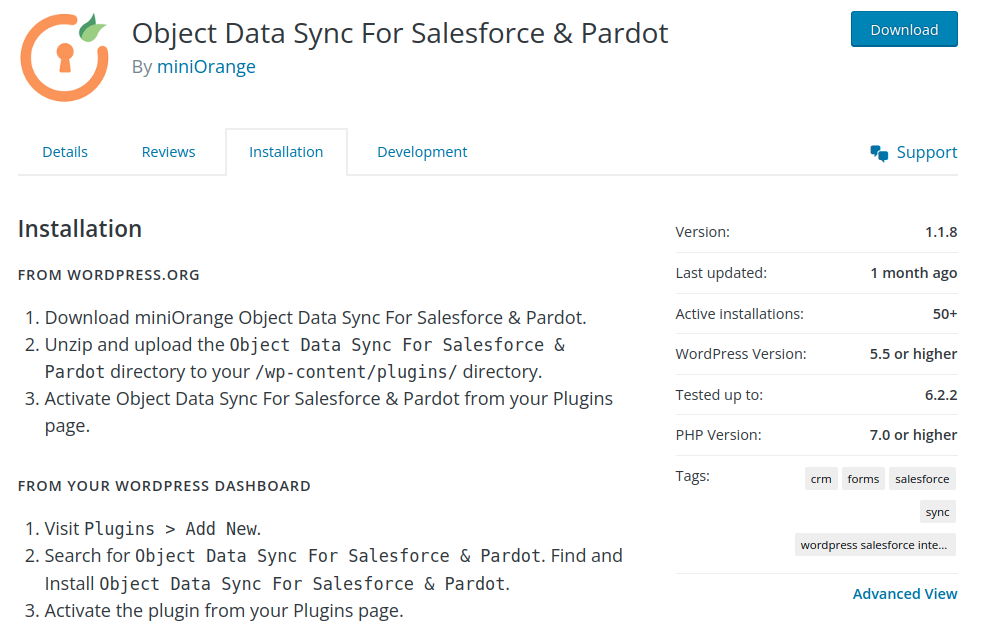The width and height of the screenshot is (1002, 630).
Task: Open the miniOrange author link
Action: tap(206, 66)
